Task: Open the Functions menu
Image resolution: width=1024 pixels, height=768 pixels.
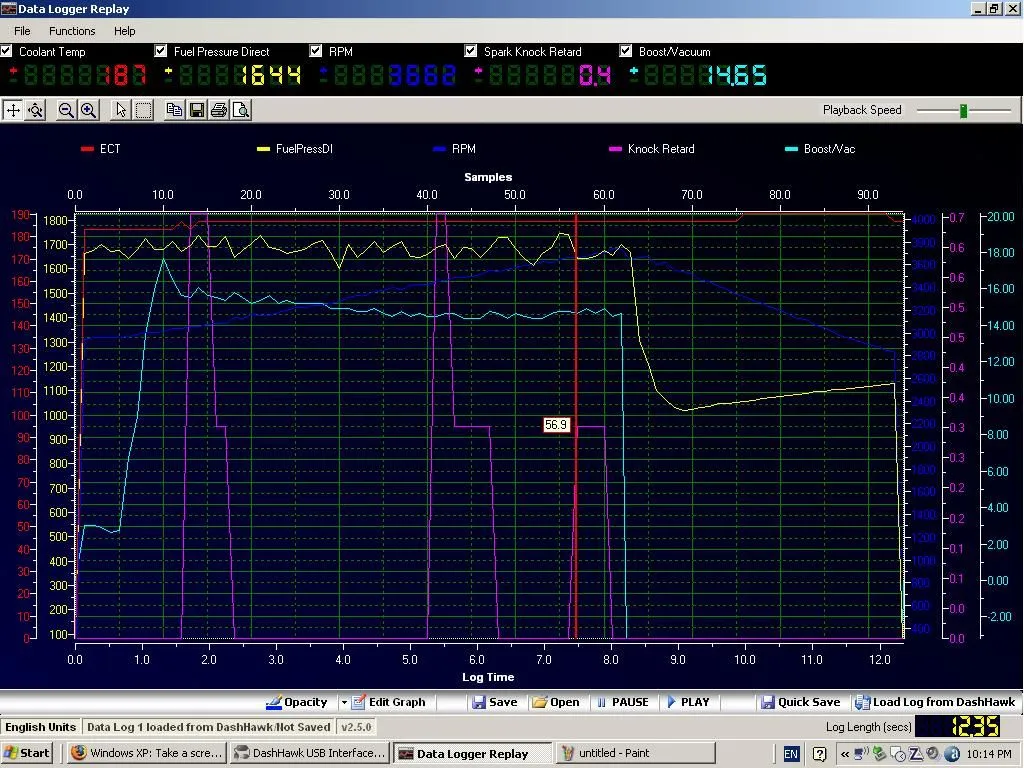Action: 72,31
